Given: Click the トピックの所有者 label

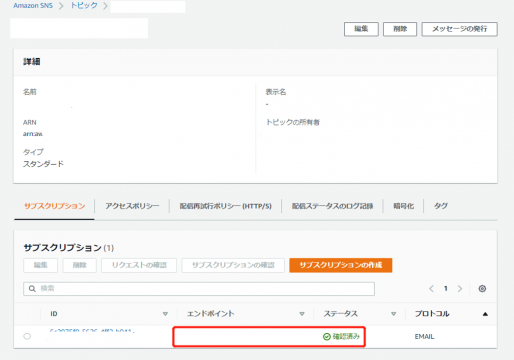Looking at the screenshot, I should [x=293, y=122].
